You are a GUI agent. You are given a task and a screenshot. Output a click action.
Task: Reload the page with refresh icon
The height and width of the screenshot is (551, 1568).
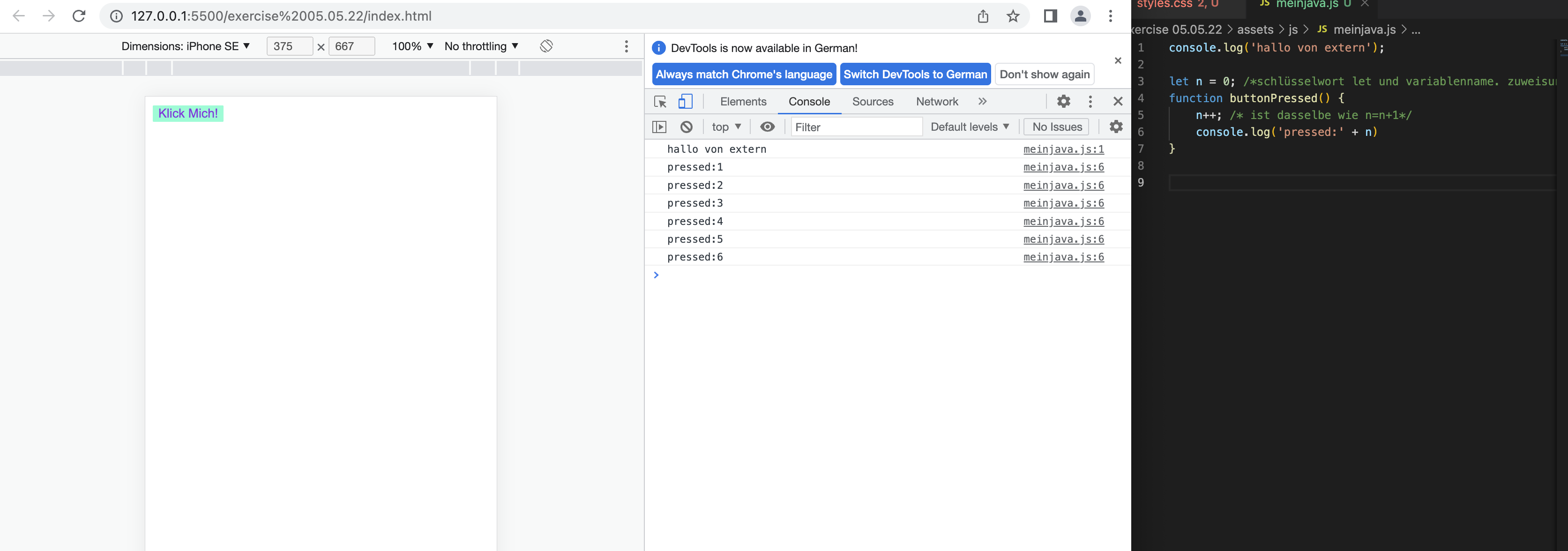79,16
